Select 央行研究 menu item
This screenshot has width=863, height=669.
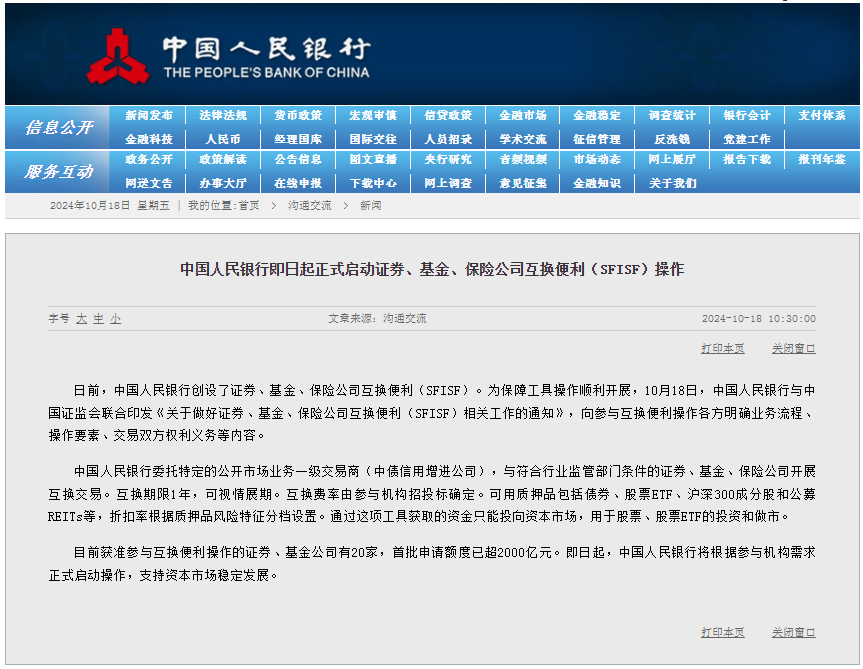[x=447, y=160]
